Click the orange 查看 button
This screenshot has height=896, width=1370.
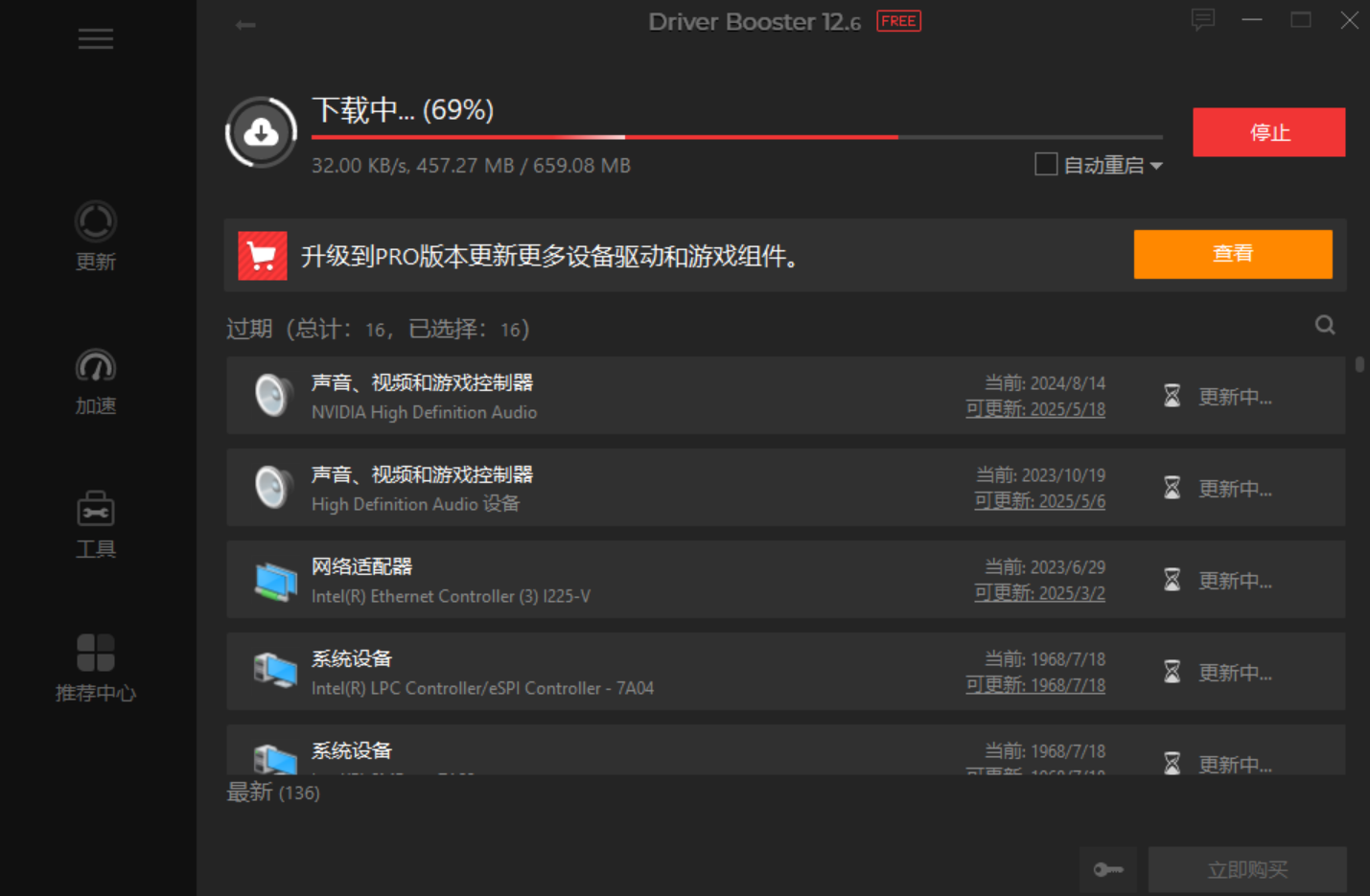[x=1232, y=254]
